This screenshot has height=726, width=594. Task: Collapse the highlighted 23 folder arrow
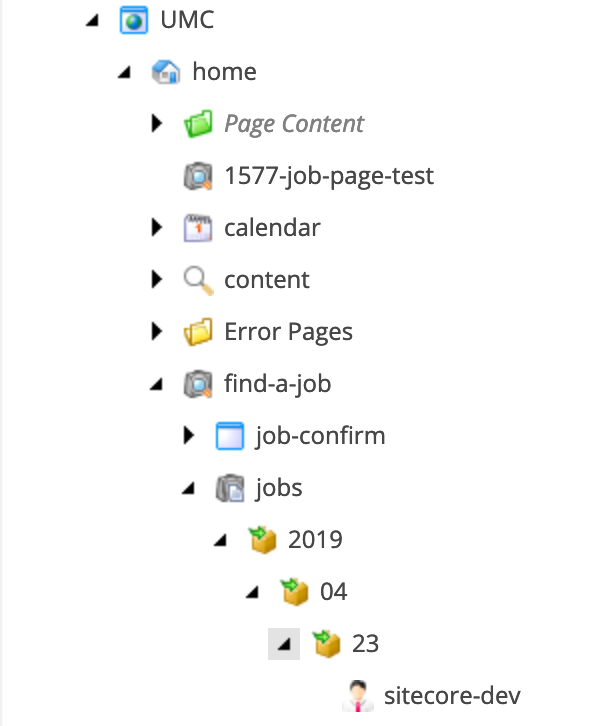pyautogui.click(x=284, y=644)
